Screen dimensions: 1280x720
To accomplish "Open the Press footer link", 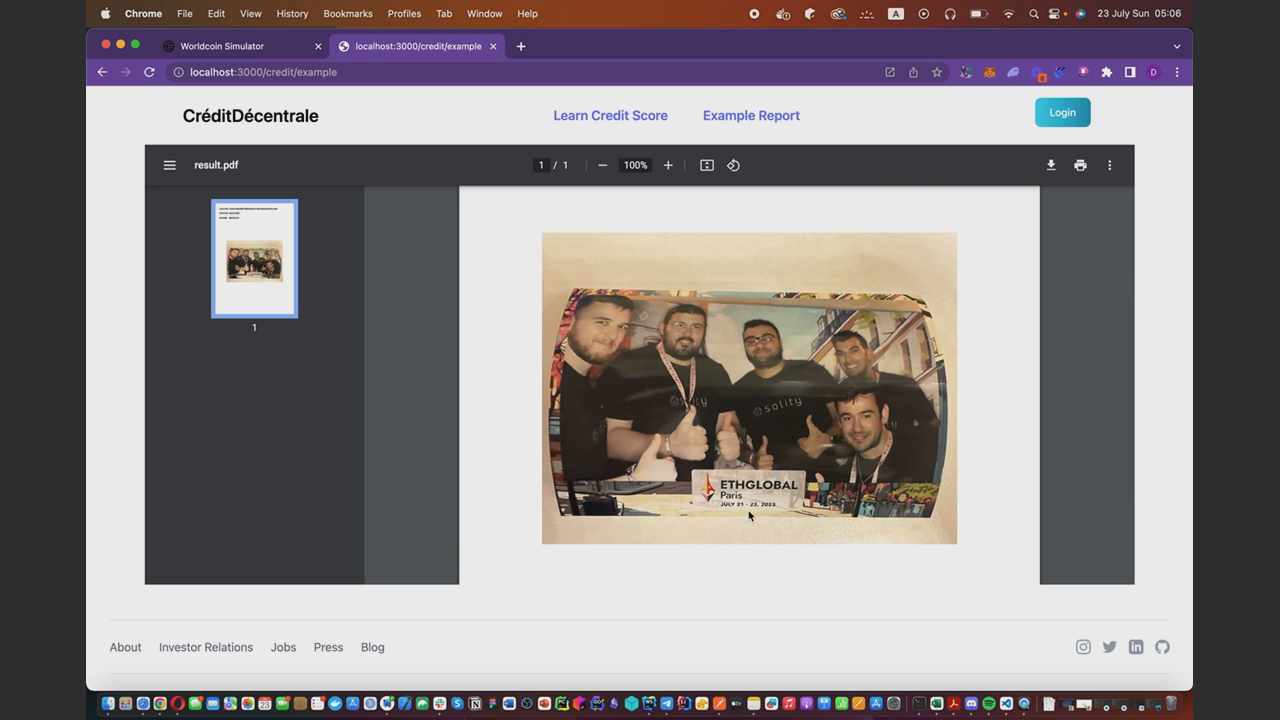I will tap(328, 647).
